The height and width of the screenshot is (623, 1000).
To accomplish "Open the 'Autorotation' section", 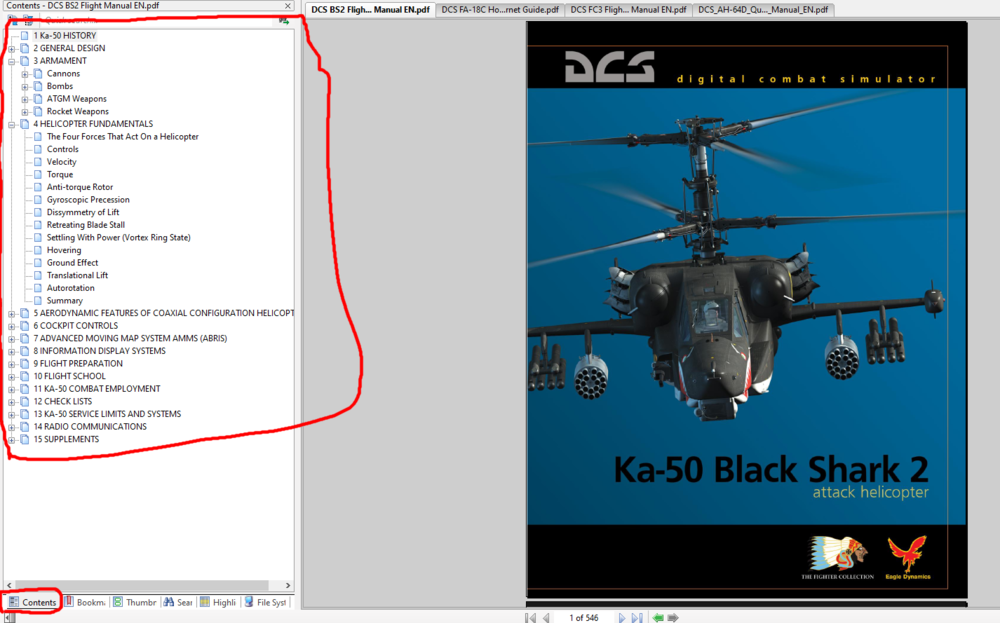I will [x=70, y=288].
